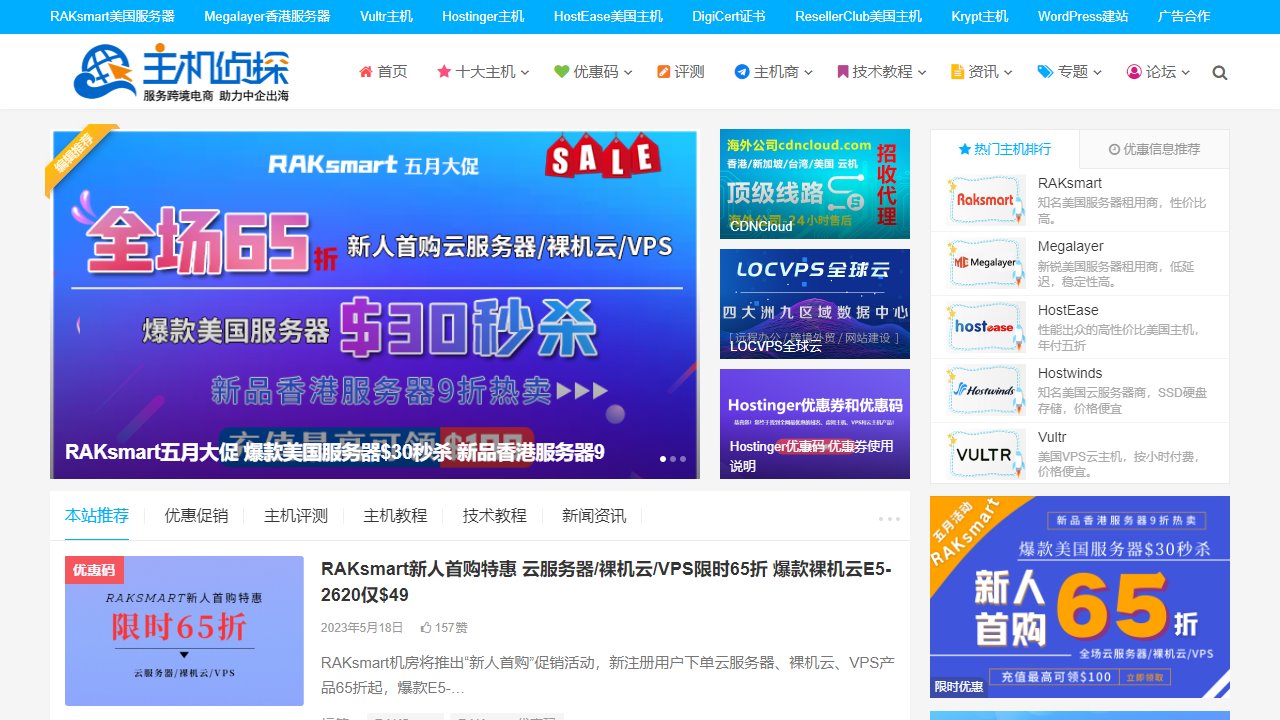The width and height of the screenshot is (1280, 720).
Task: Open the CDNCloud ad thumbnail
Action: coord(815,184)
